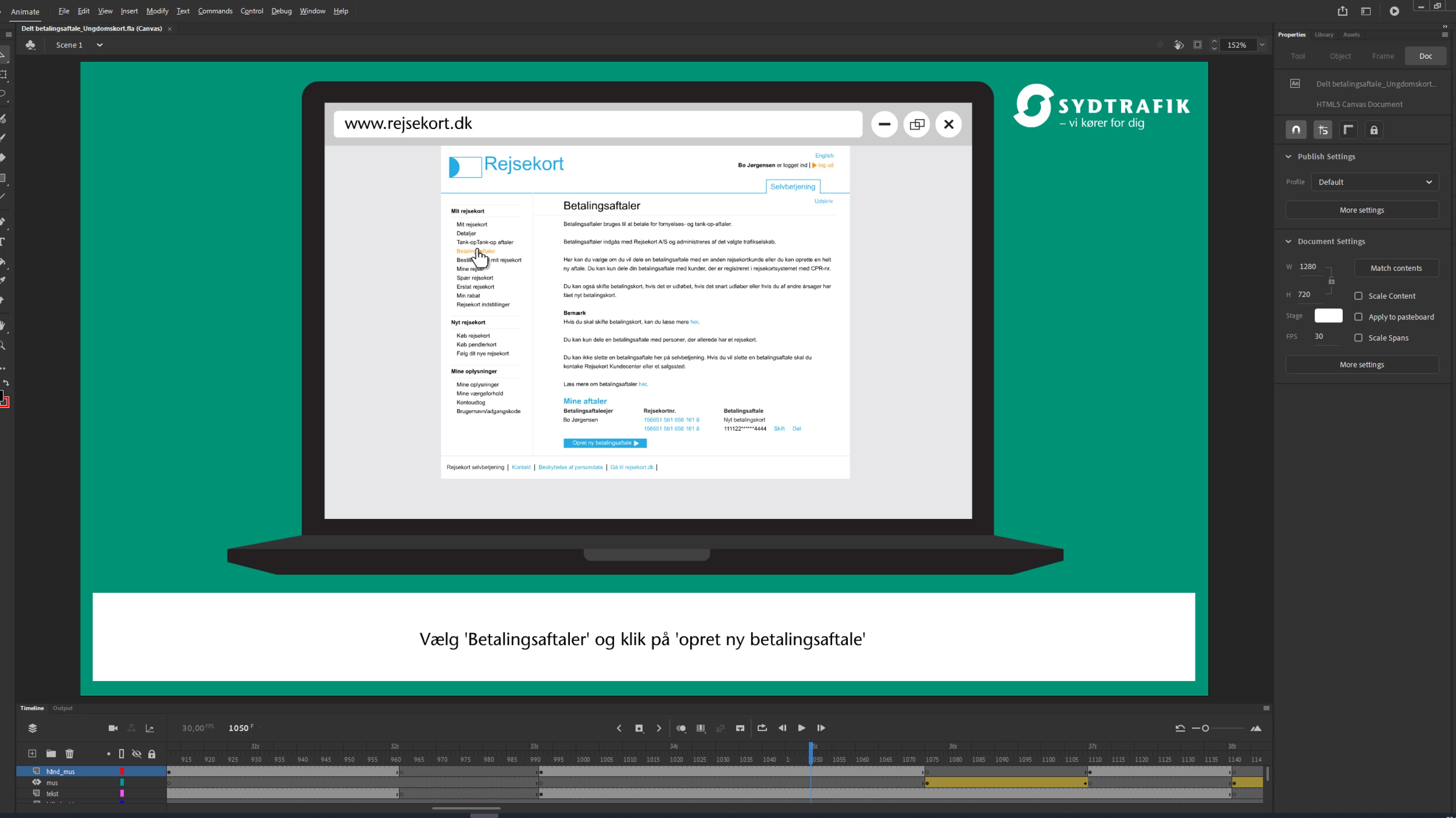
Task: Click the Match contents button
Action: tap(1395, 268)
